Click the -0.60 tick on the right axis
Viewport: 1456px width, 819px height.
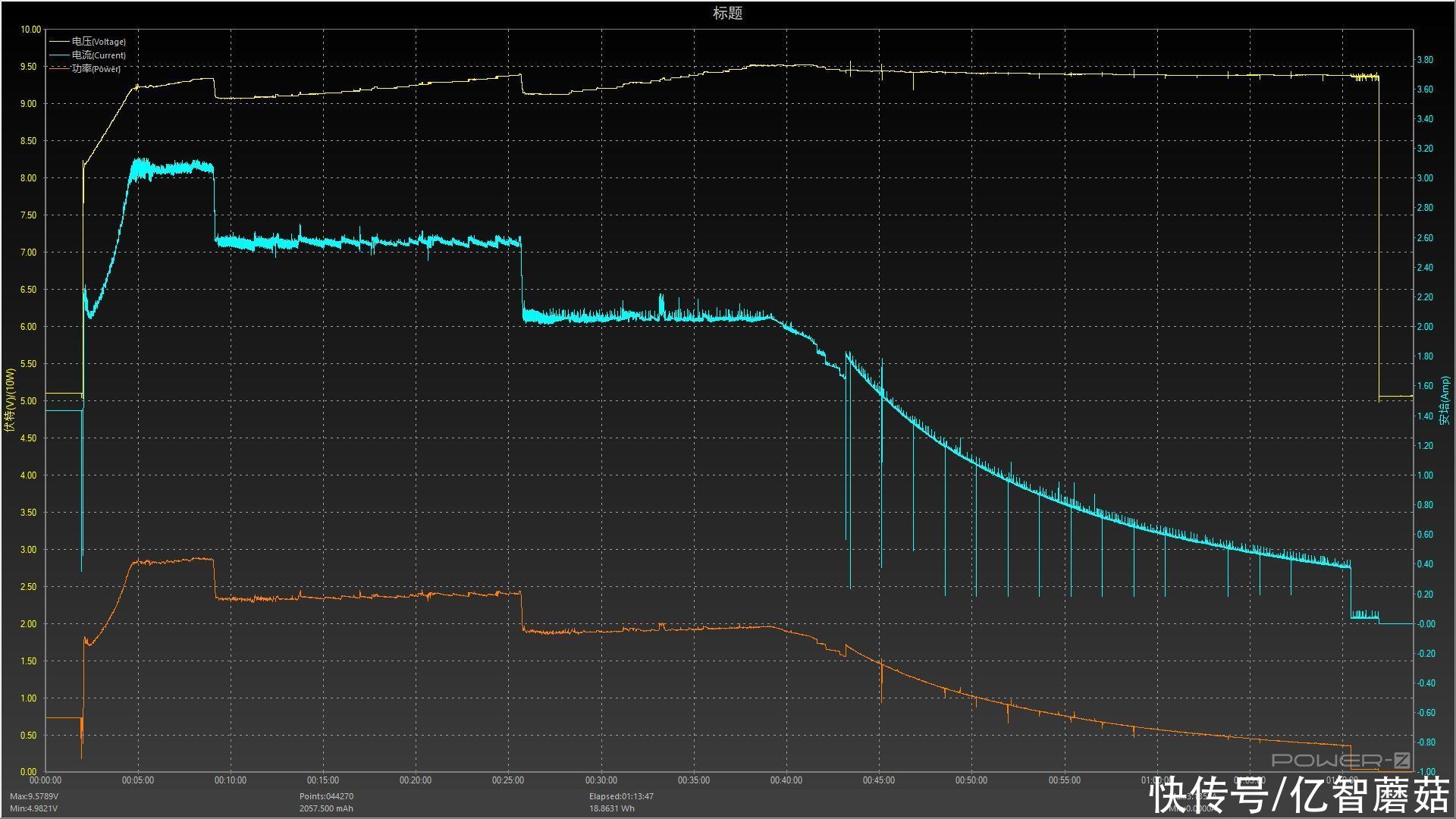1426,713
